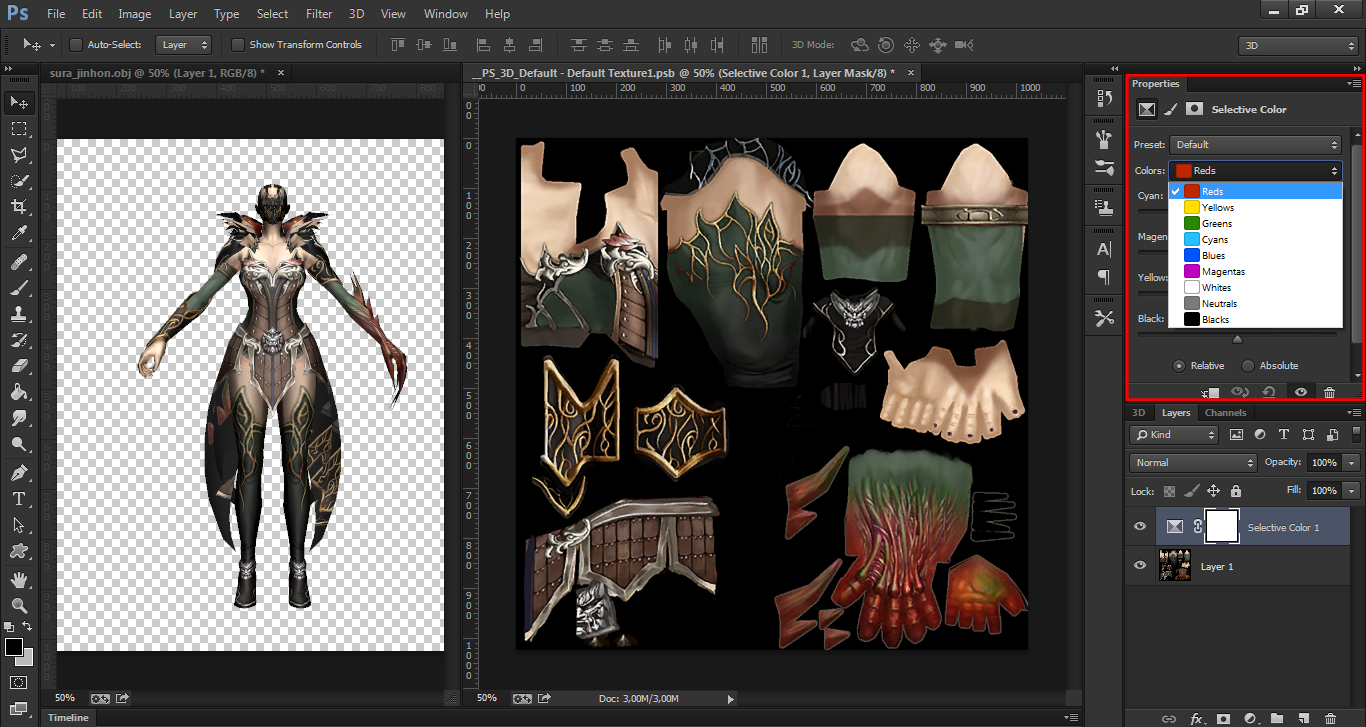The height and width of the screenshot is (727, 1366).
Task: Toggle lock transparent pixels
Action: pos(1169,491)
